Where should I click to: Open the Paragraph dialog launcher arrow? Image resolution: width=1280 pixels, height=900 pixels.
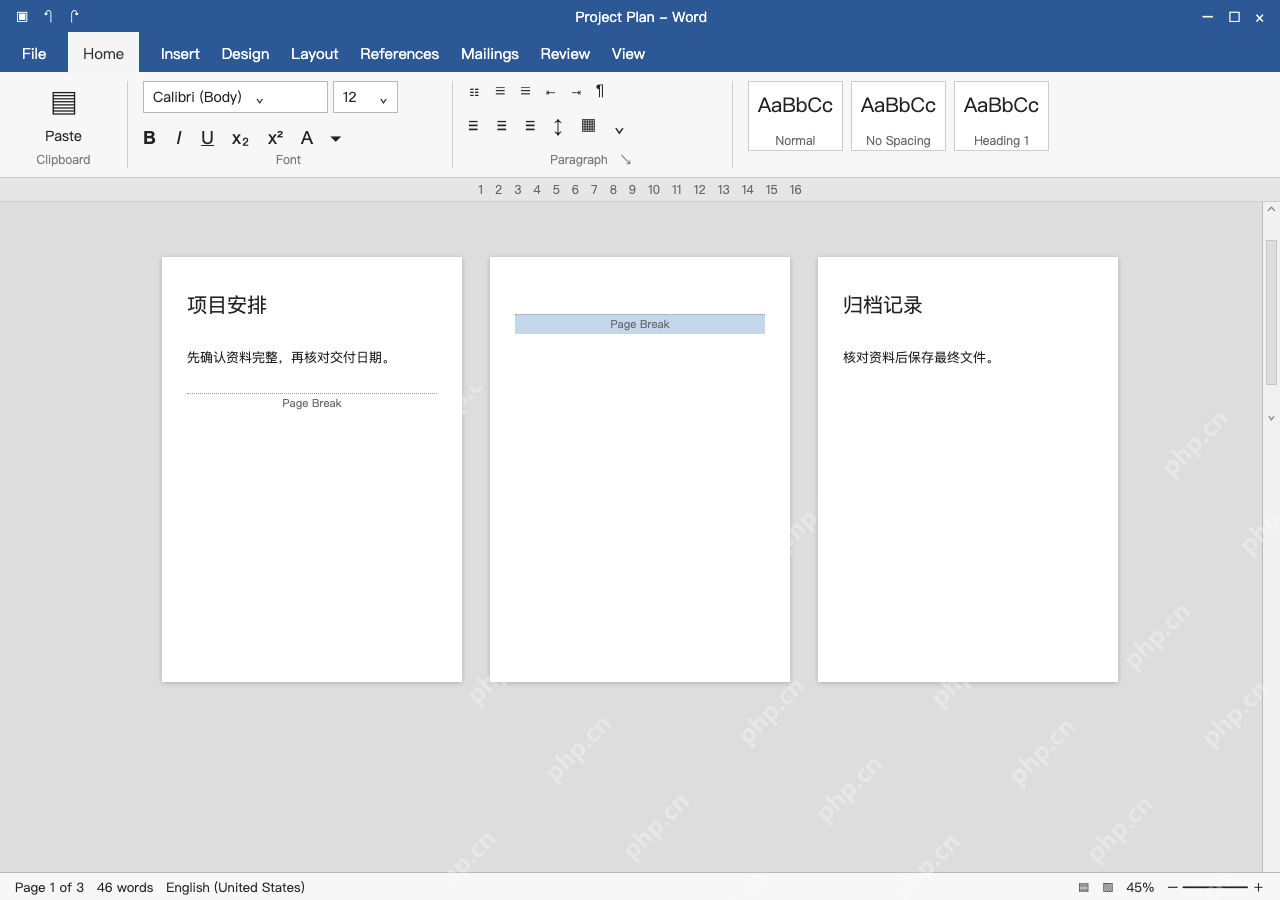tap(626, 160)
